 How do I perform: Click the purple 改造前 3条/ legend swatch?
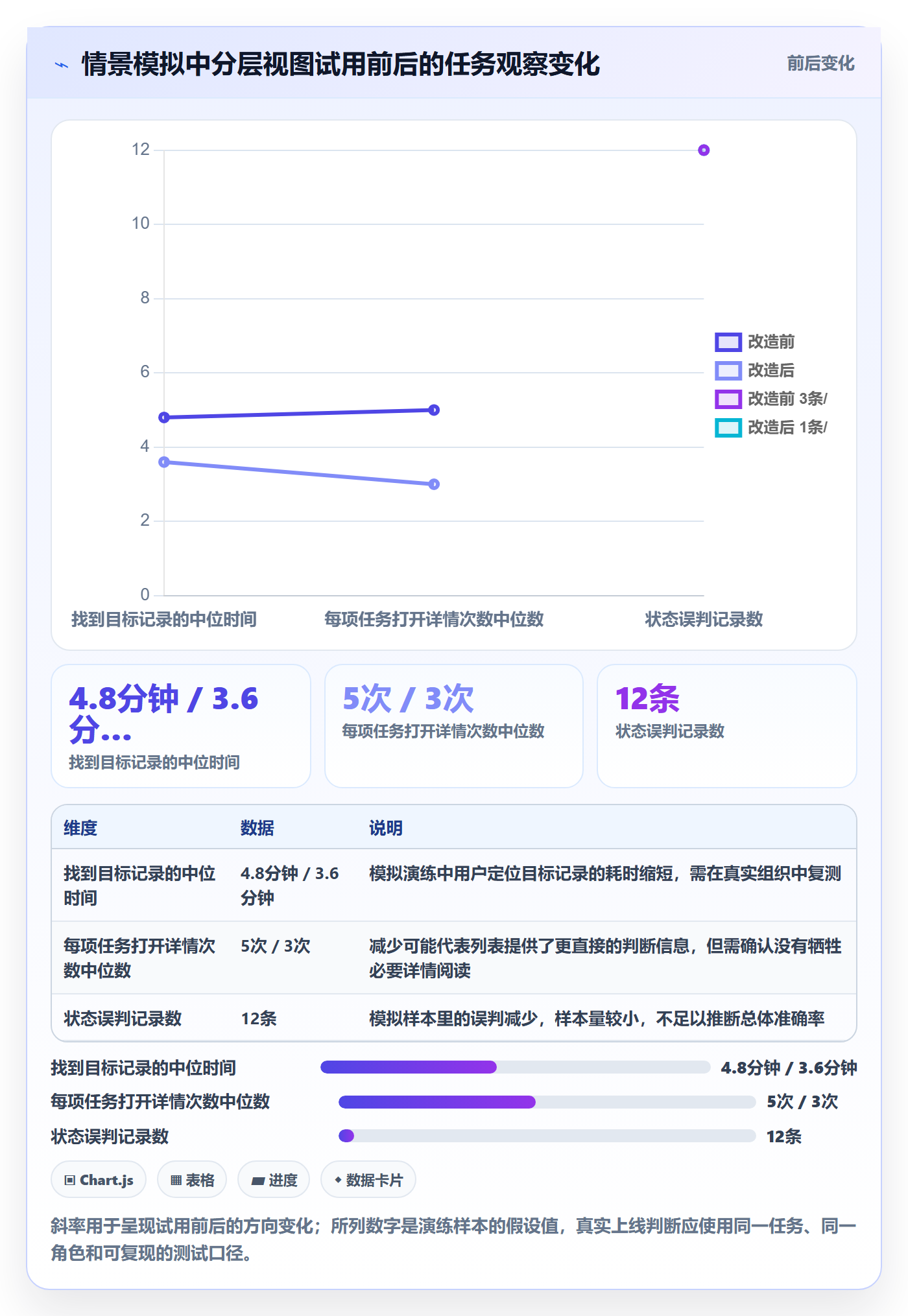click(728, 399)
